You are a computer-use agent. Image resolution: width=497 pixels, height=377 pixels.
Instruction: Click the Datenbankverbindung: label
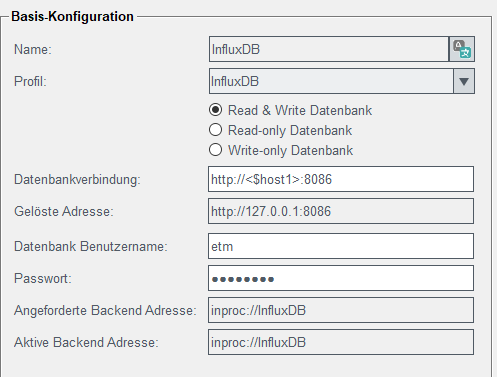pyautogui.click(x=77, y=179)
